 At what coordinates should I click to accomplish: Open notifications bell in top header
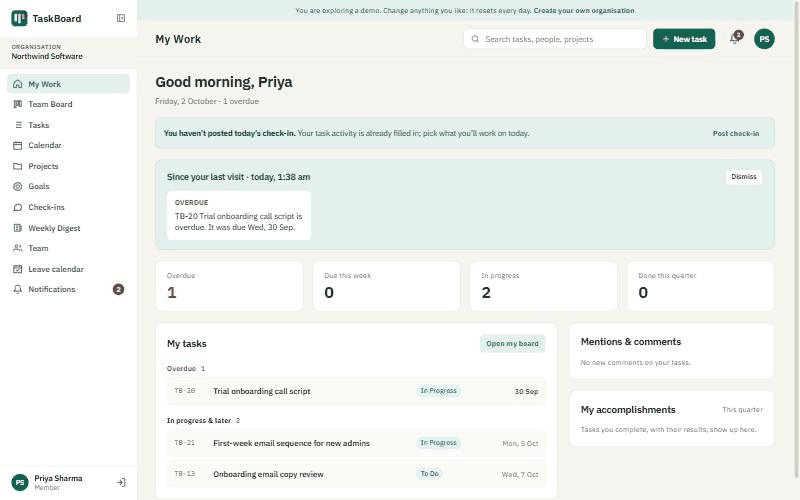point(735,39)
